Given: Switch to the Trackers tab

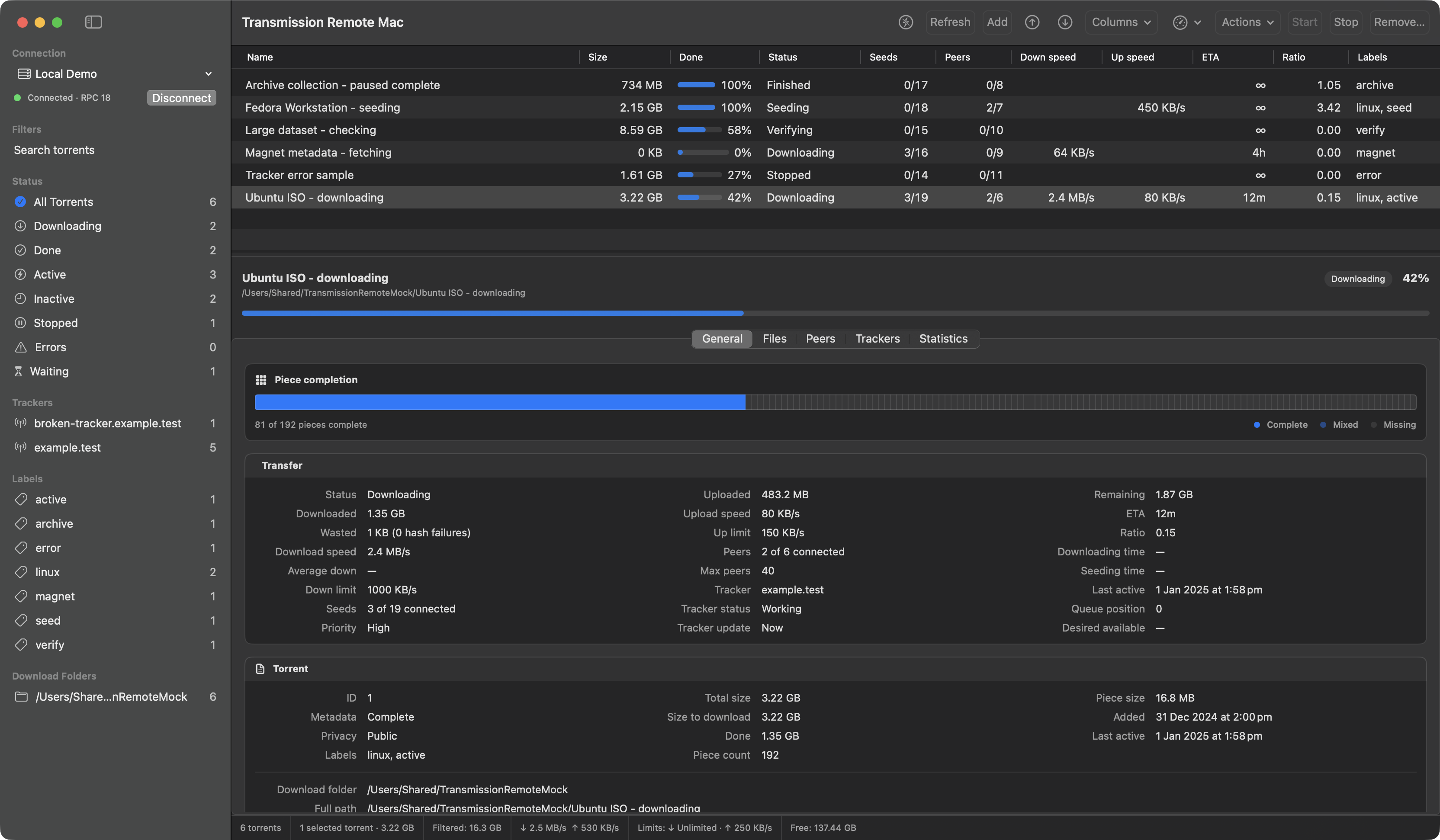Looking at the screenshot, I should (877, 339).
